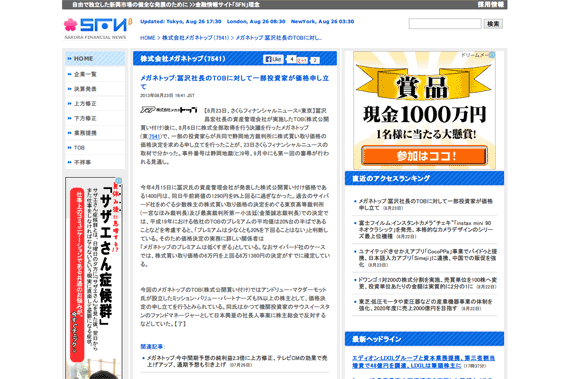Open ranking item メガネトップ 冨沢社長のTOB
The width and height of the screenshot is (570, 379).
[x=425, y=204]
